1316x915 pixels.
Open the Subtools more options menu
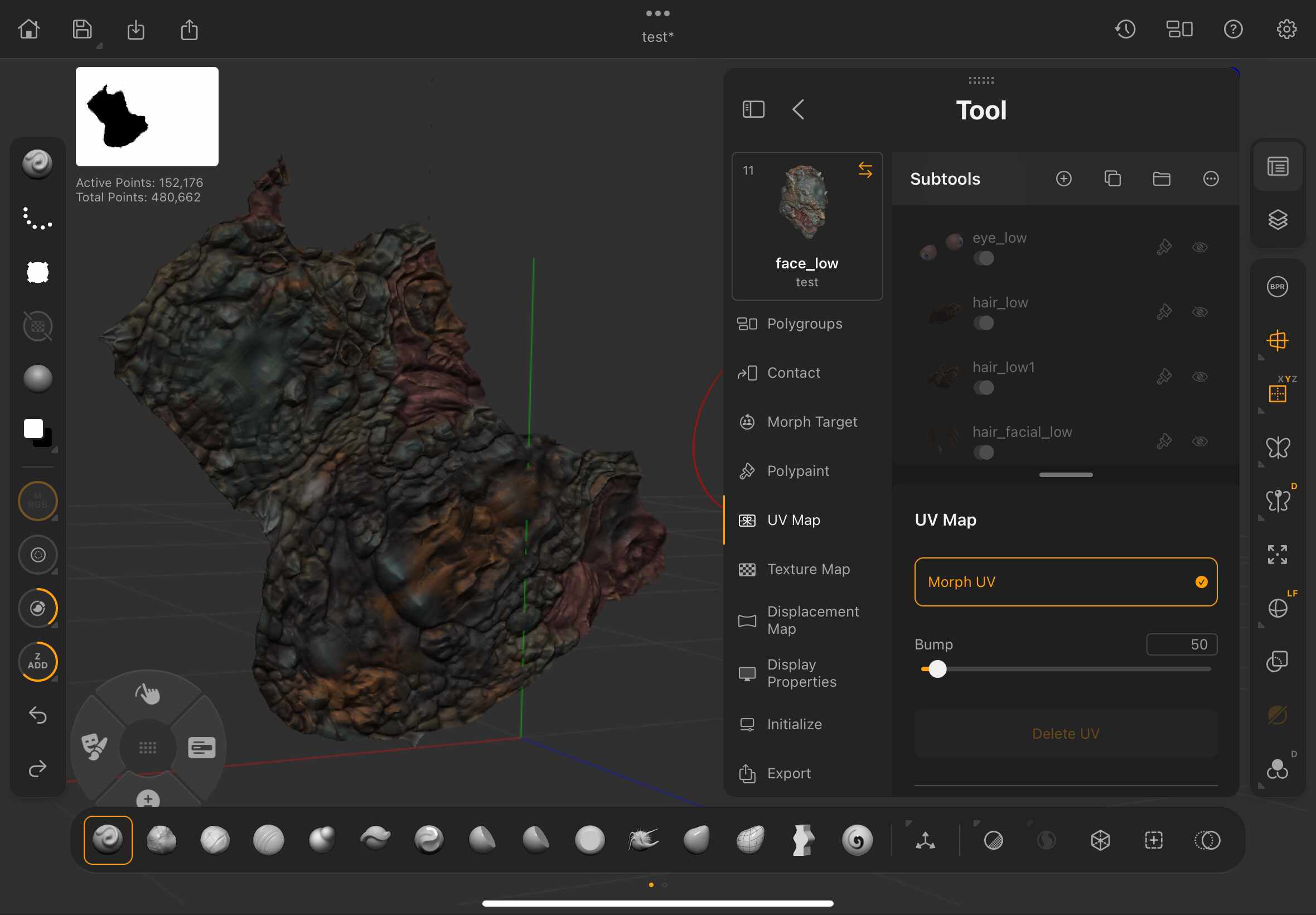(x=1210, y=179)
